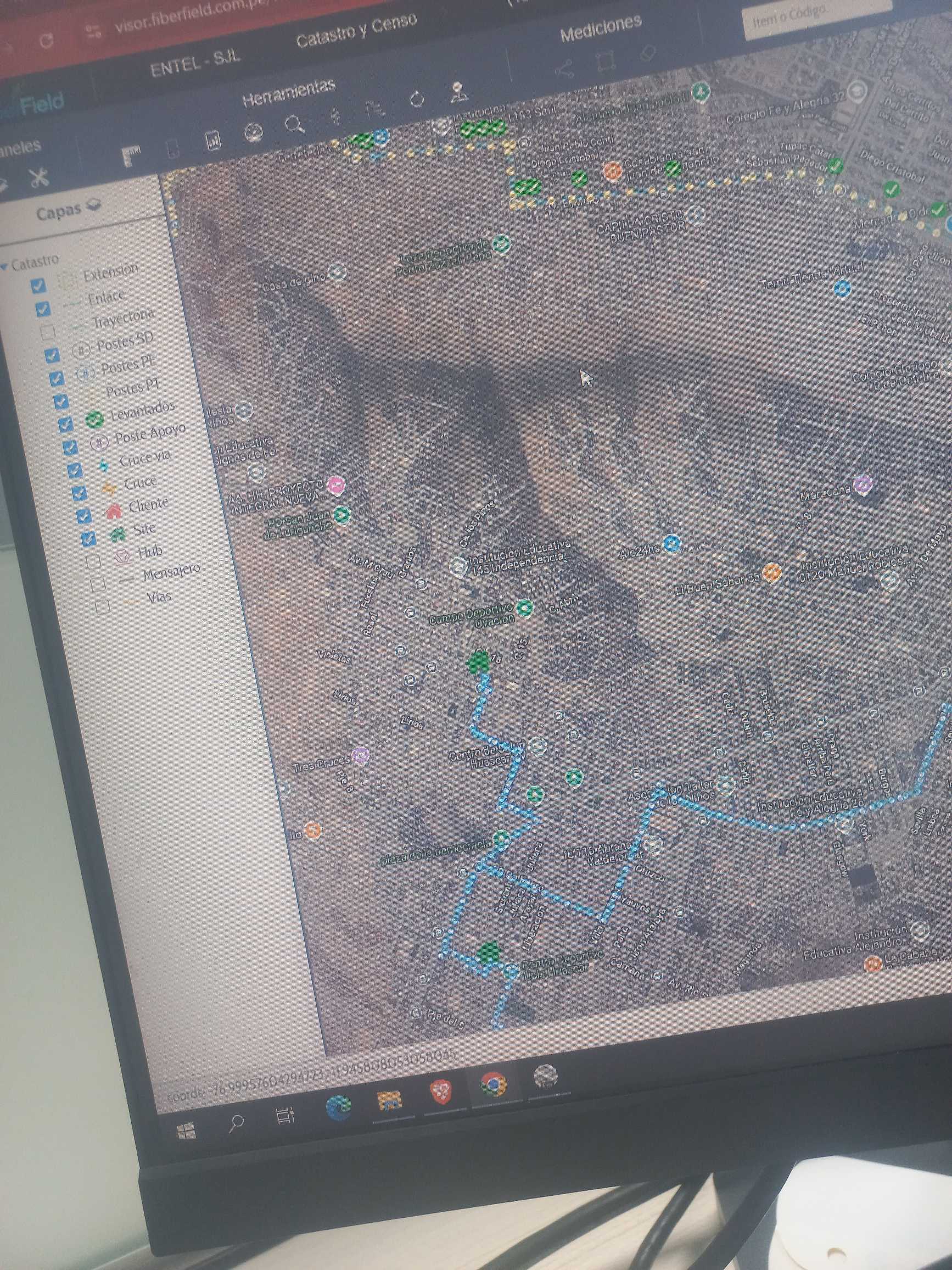Select the person figure tool
Image resolution: width=952 pixels, height=1270 pixels.
[335, 116]
